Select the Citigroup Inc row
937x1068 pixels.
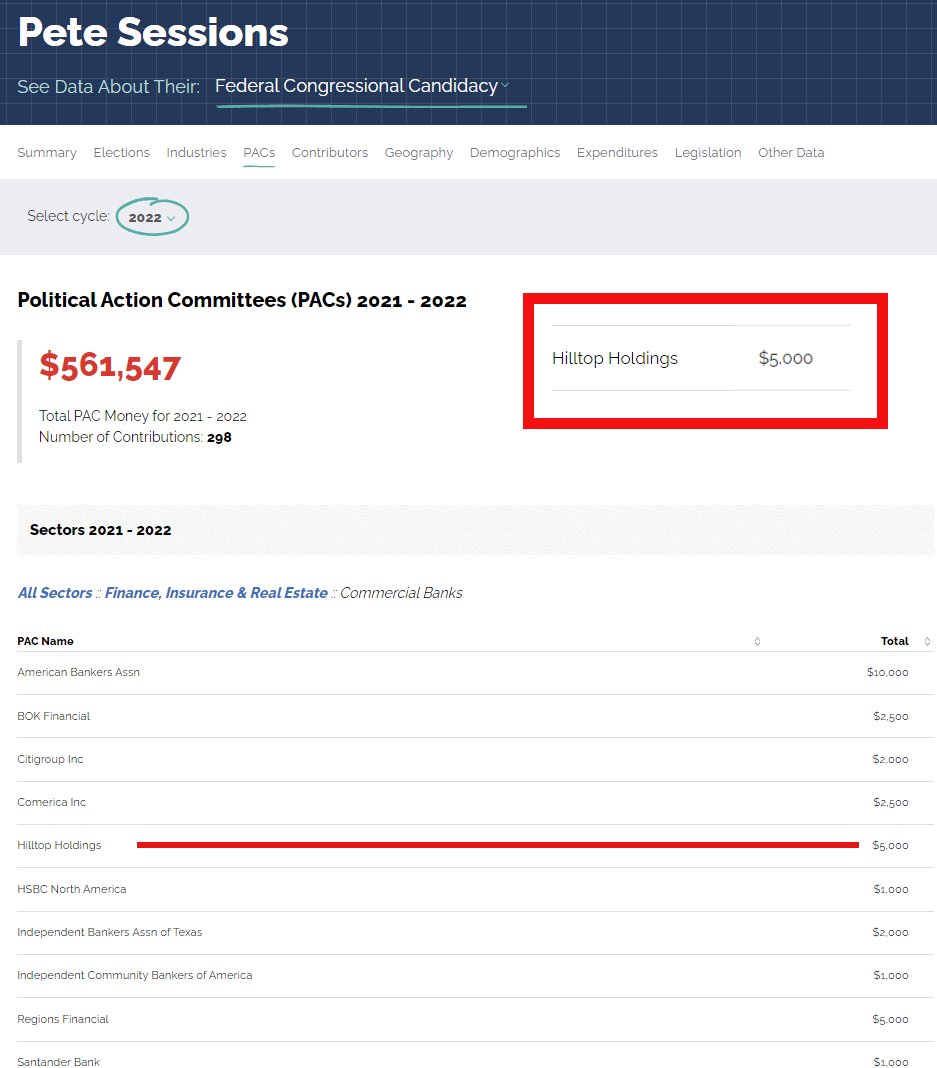coord(475,759)
